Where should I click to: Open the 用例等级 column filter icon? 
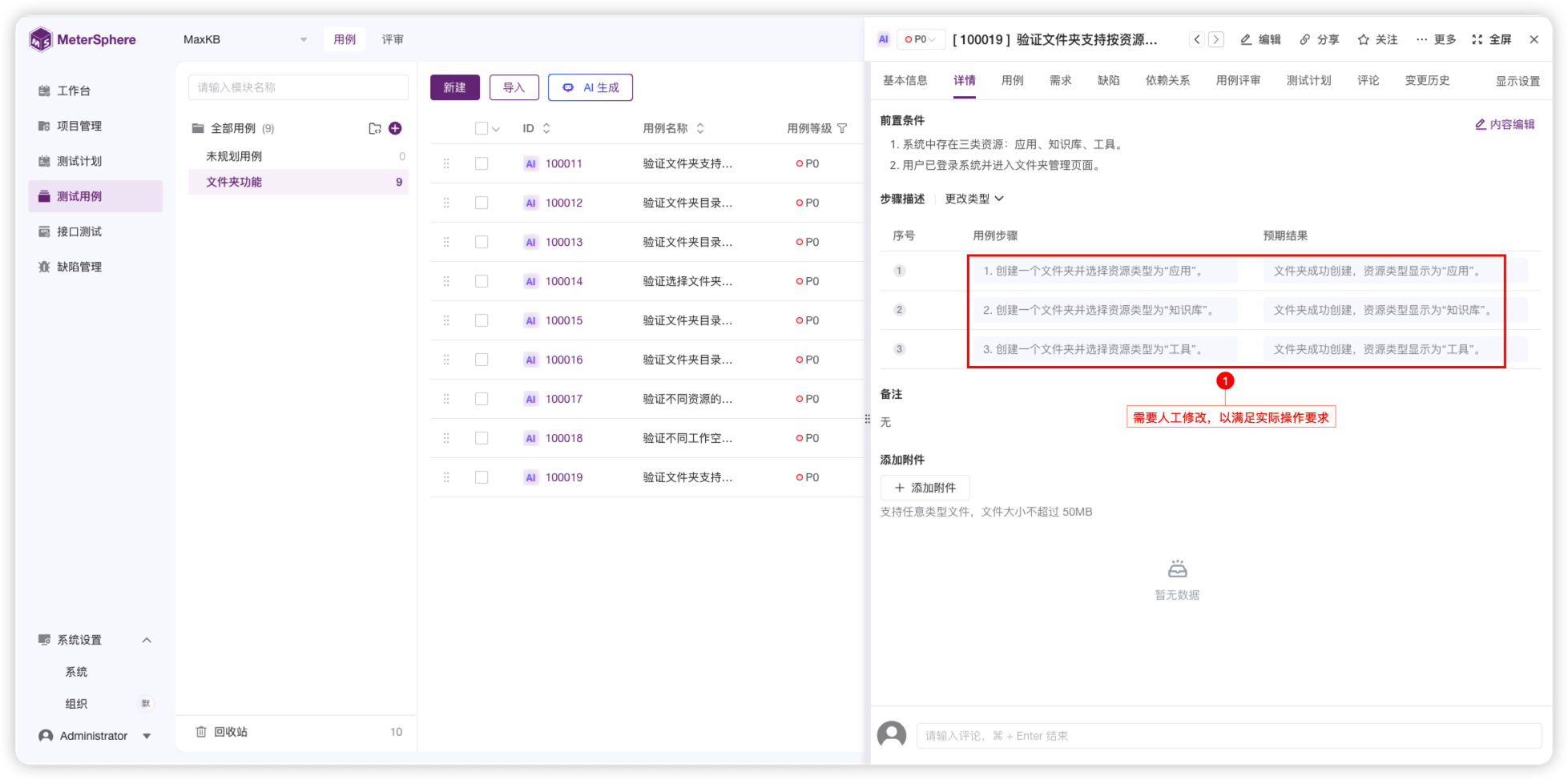(842, 127)
